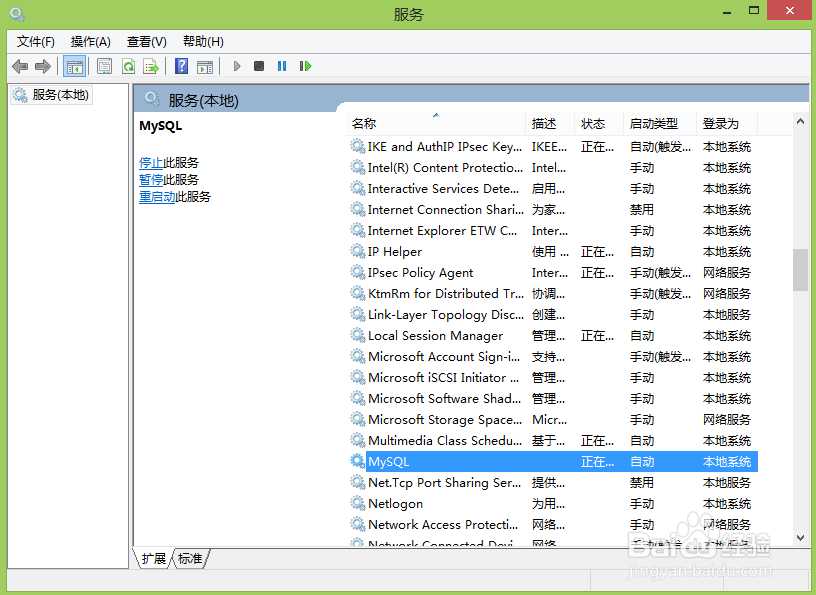Select the Link-Layer Topology Discovery row
The image size is (816, 595).
point(553,314)
